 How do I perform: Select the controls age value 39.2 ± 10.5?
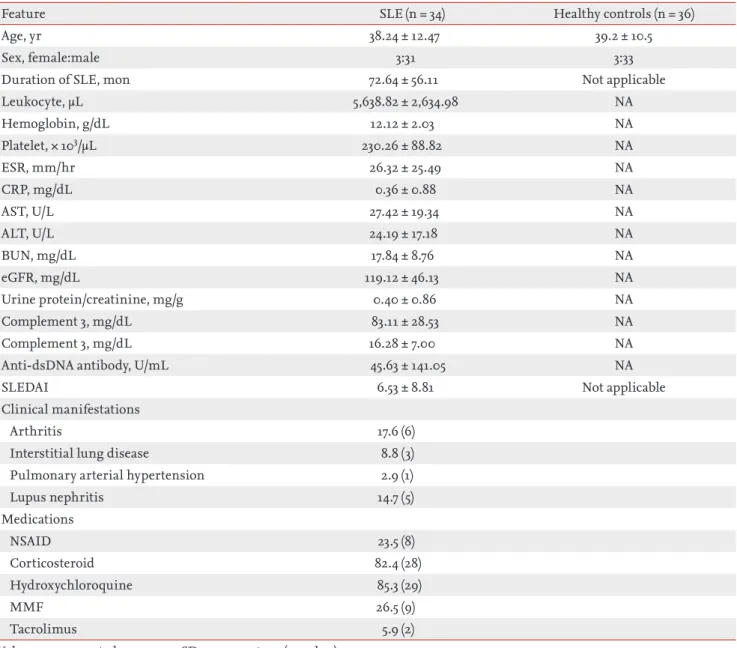(x=623, y=37)
